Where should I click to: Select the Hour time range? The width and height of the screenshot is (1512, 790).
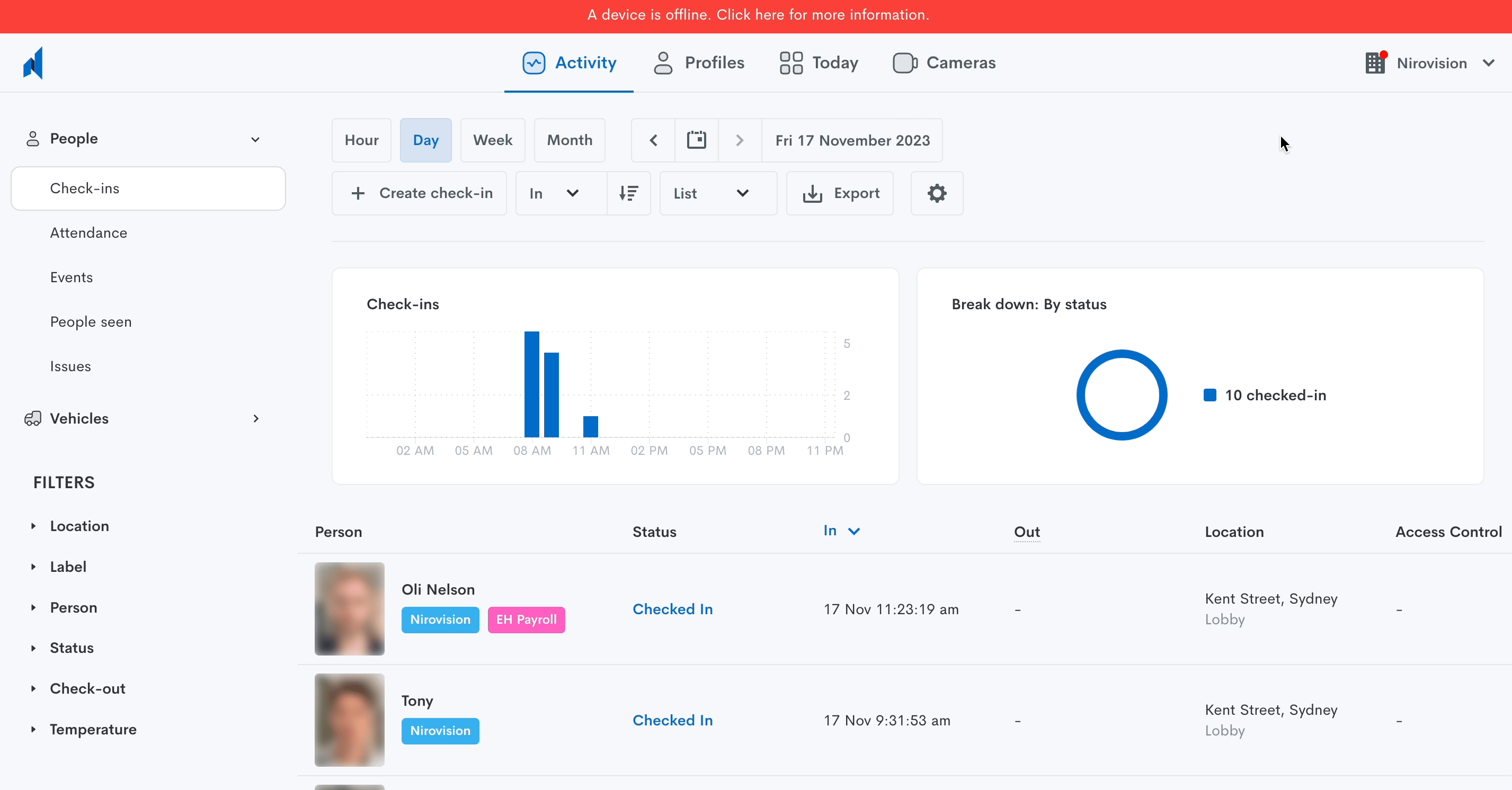pos(361,140)
